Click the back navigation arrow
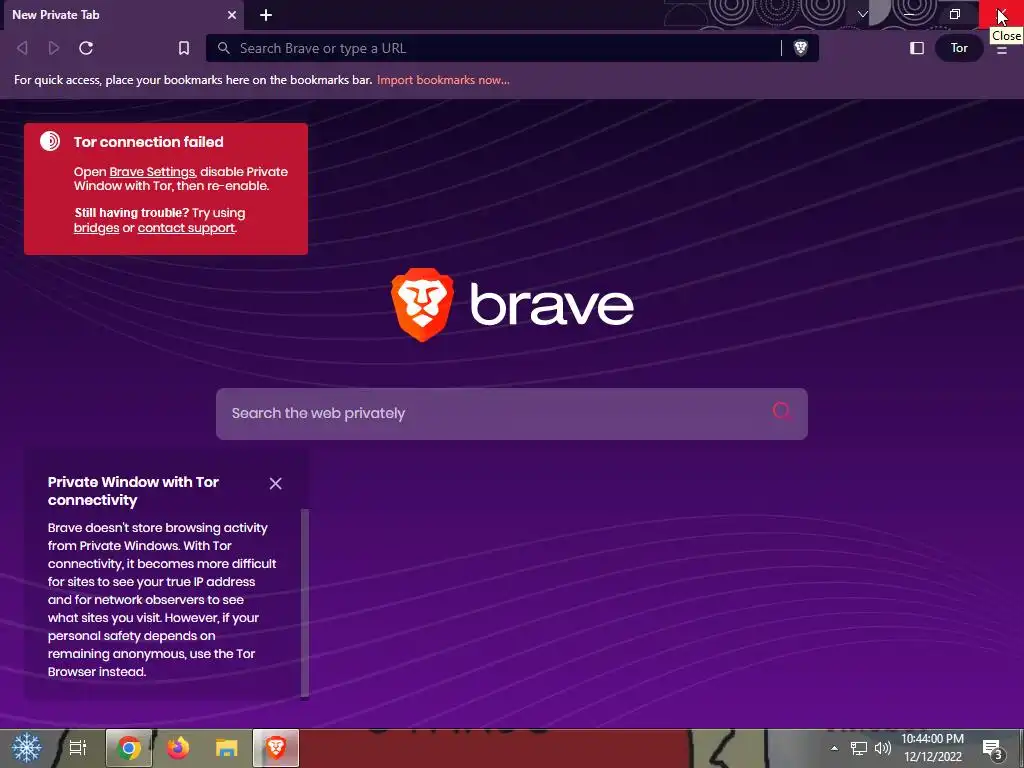The height and width of the screenshot is (768, 1024). click(22, 48)
